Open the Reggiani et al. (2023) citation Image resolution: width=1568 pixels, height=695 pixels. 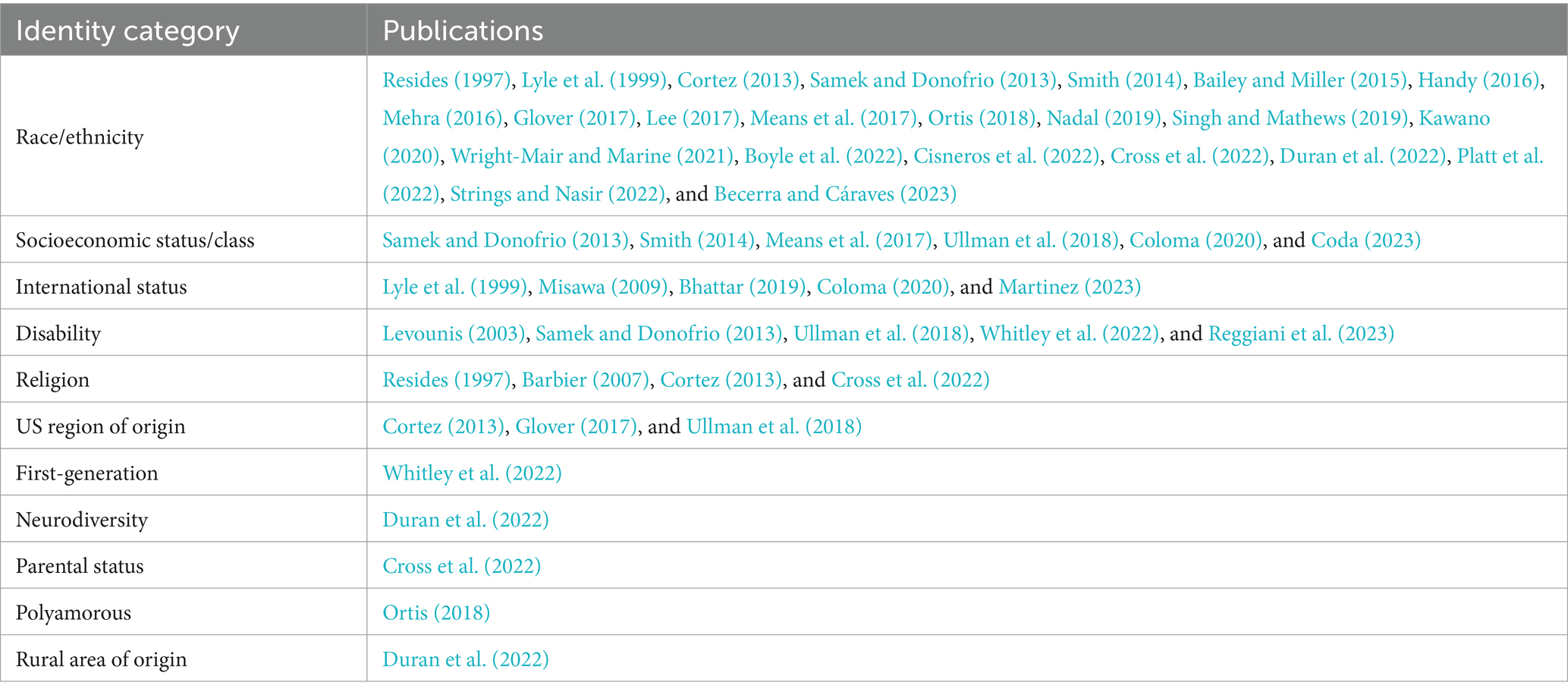pyautogui.click(x=1301, y=334)
